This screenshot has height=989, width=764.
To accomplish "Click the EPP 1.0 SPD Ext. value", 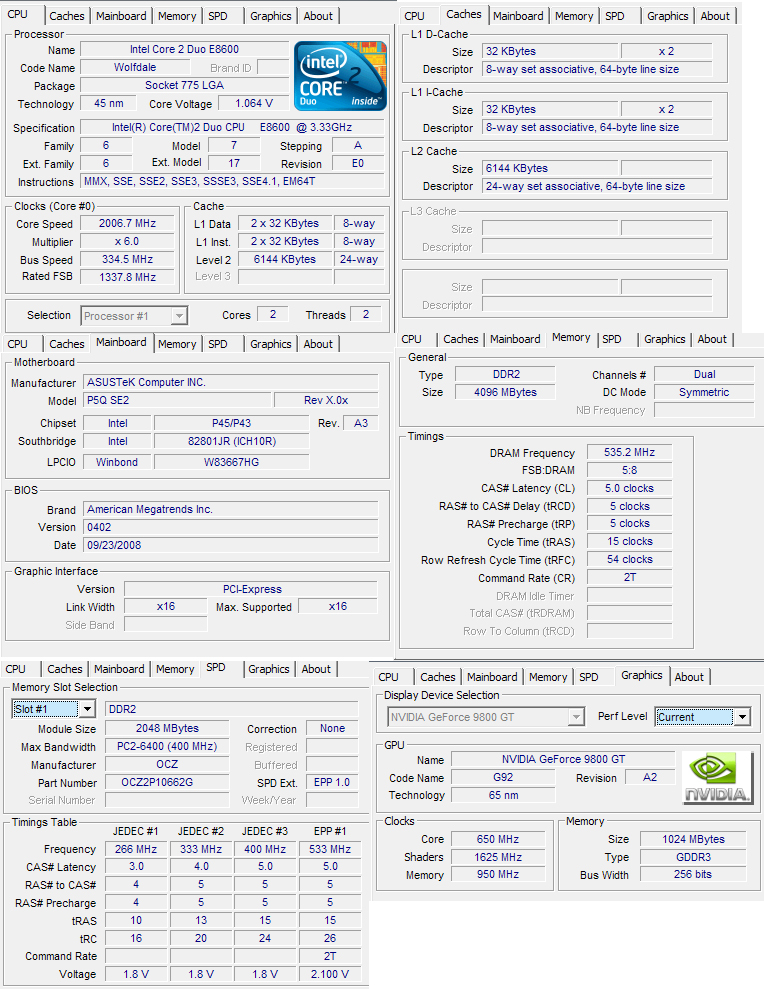I will point(332,782).
